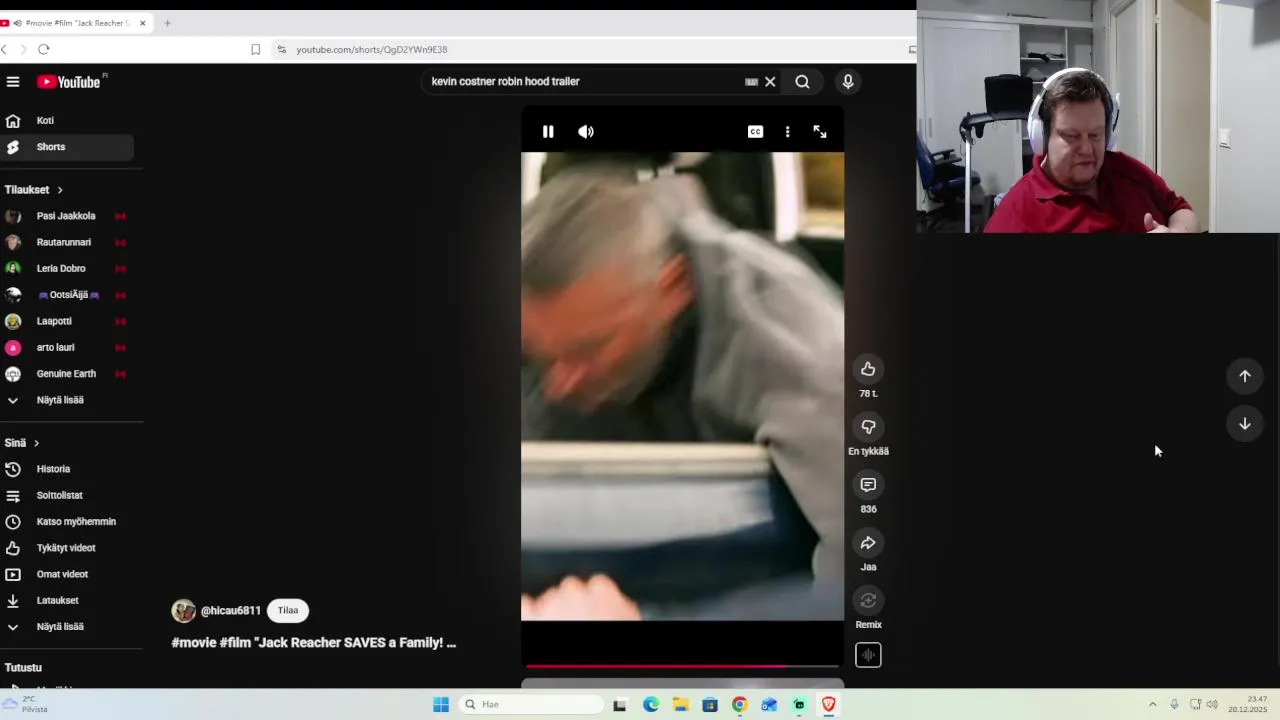This screenshot has width=1280, height=720.
Task: Share the Short using Jaa
Action: [x=868, y=543]
